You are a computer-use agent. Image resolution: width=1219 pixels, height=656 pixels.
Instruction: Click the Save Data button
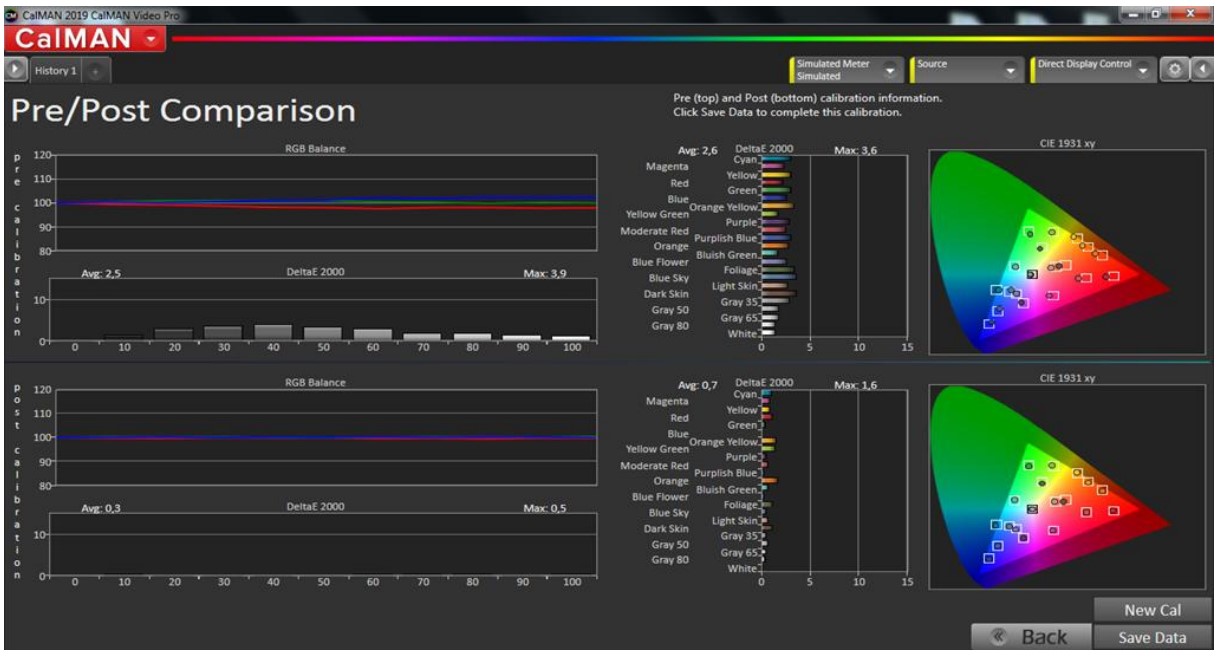[x=1153, y=637]
